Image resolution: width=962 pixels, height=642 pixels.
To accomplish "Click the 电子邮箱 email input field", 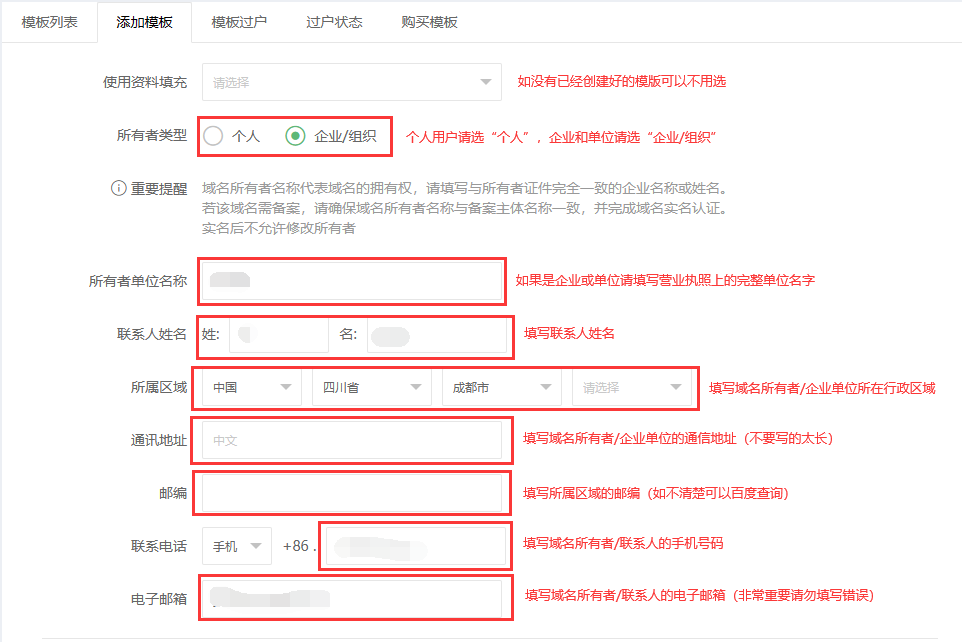I will pos(352,598).
